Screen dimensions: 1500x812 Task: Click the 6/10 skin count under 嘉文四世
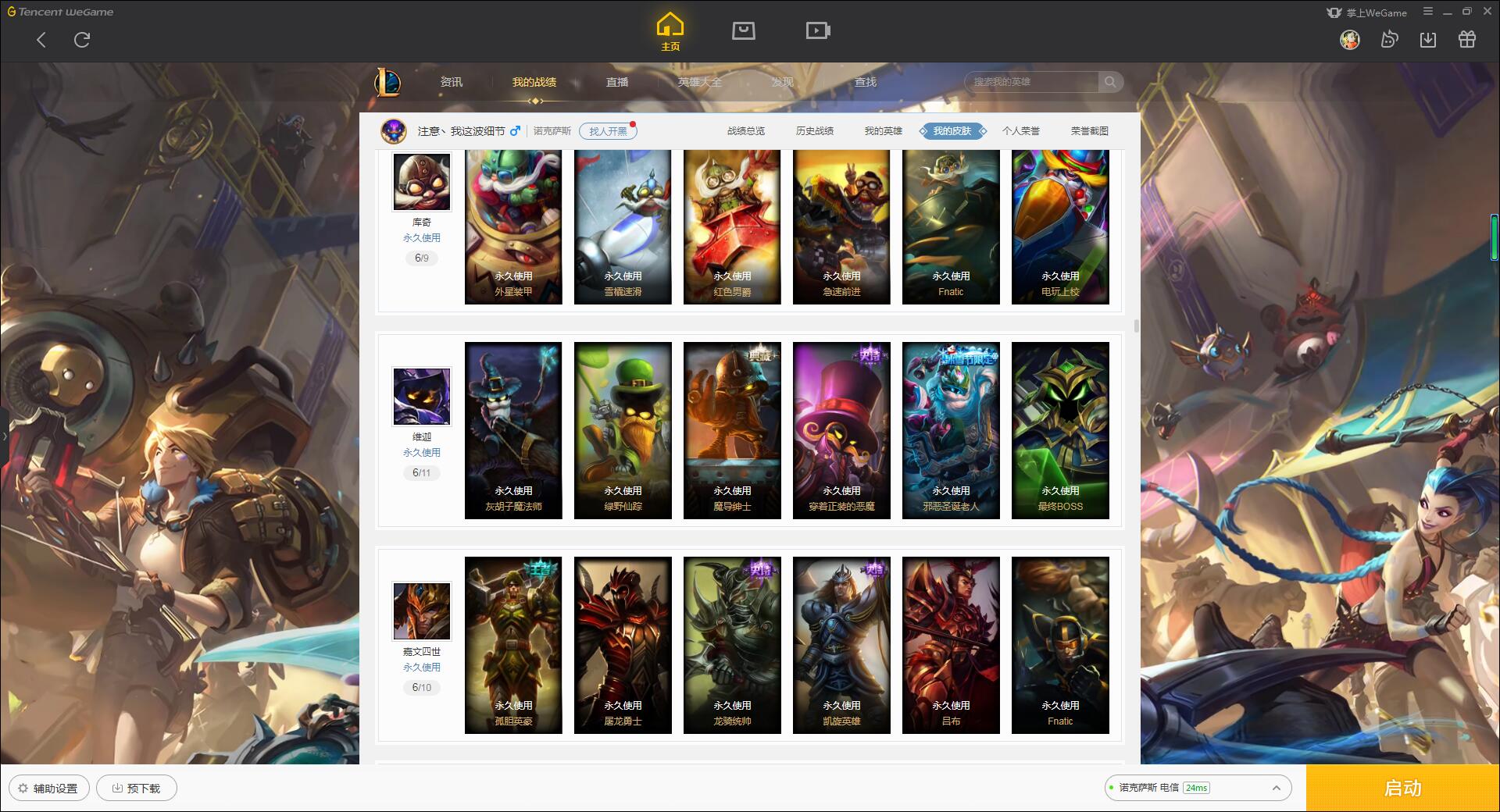[421, 687]
